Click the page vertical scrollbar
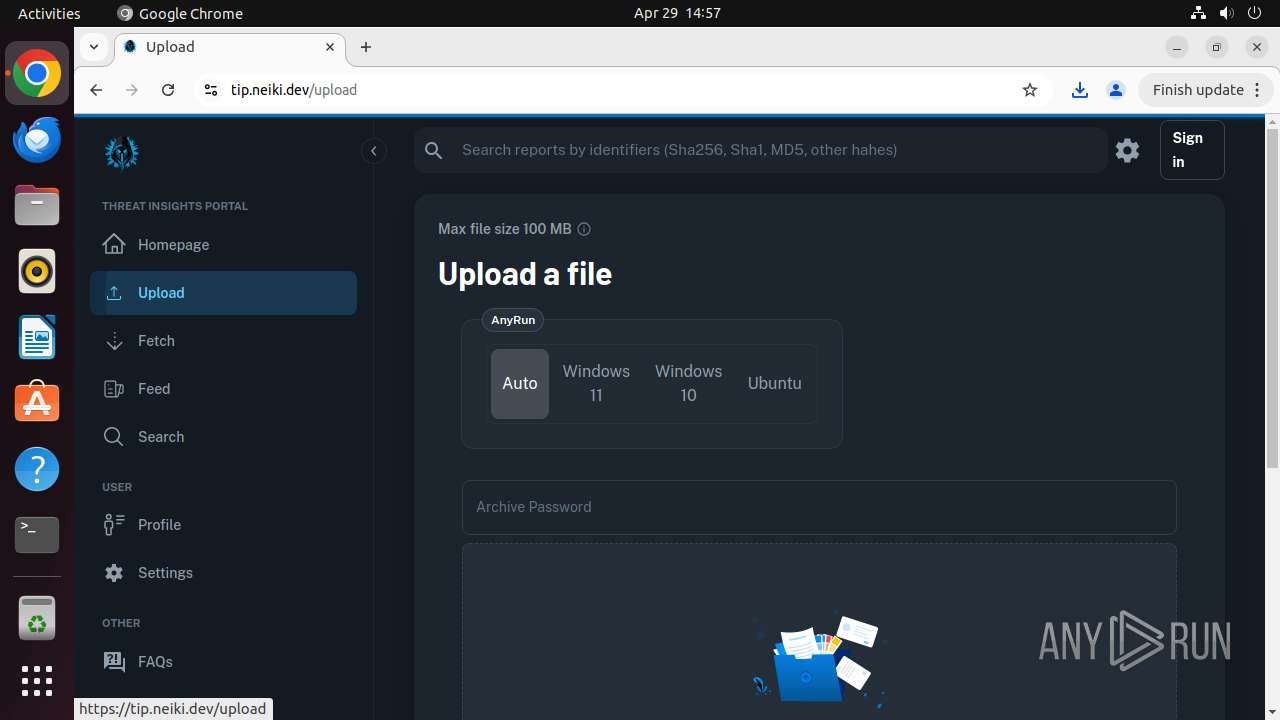 coord(1272,298)
